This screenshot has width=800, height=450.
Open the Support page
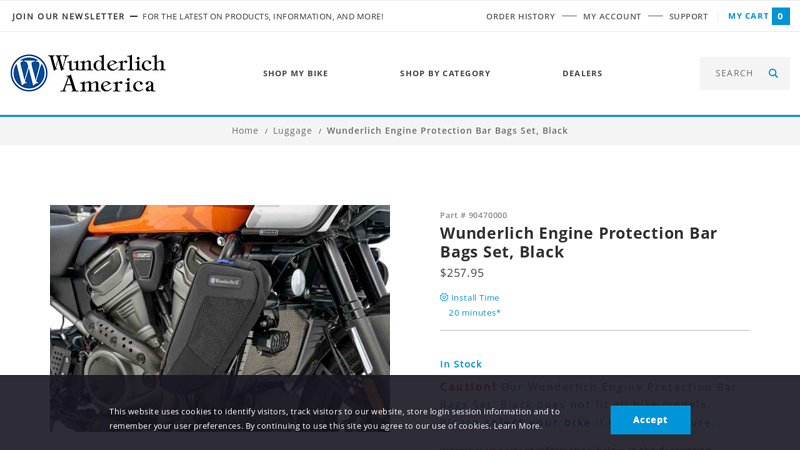(x=688, y=16)
